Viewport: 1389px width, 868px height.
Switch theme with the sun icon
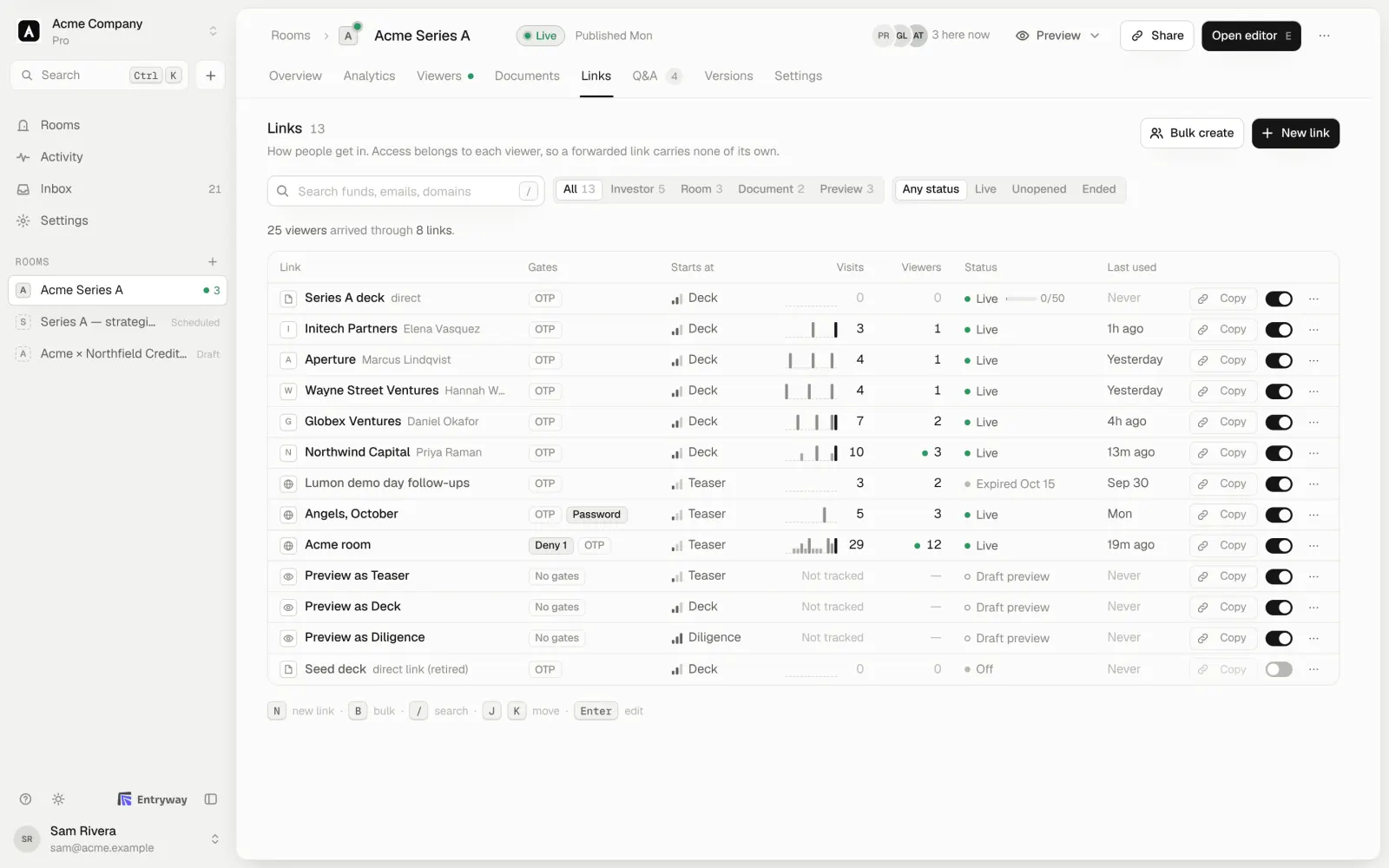coord(58,799)
